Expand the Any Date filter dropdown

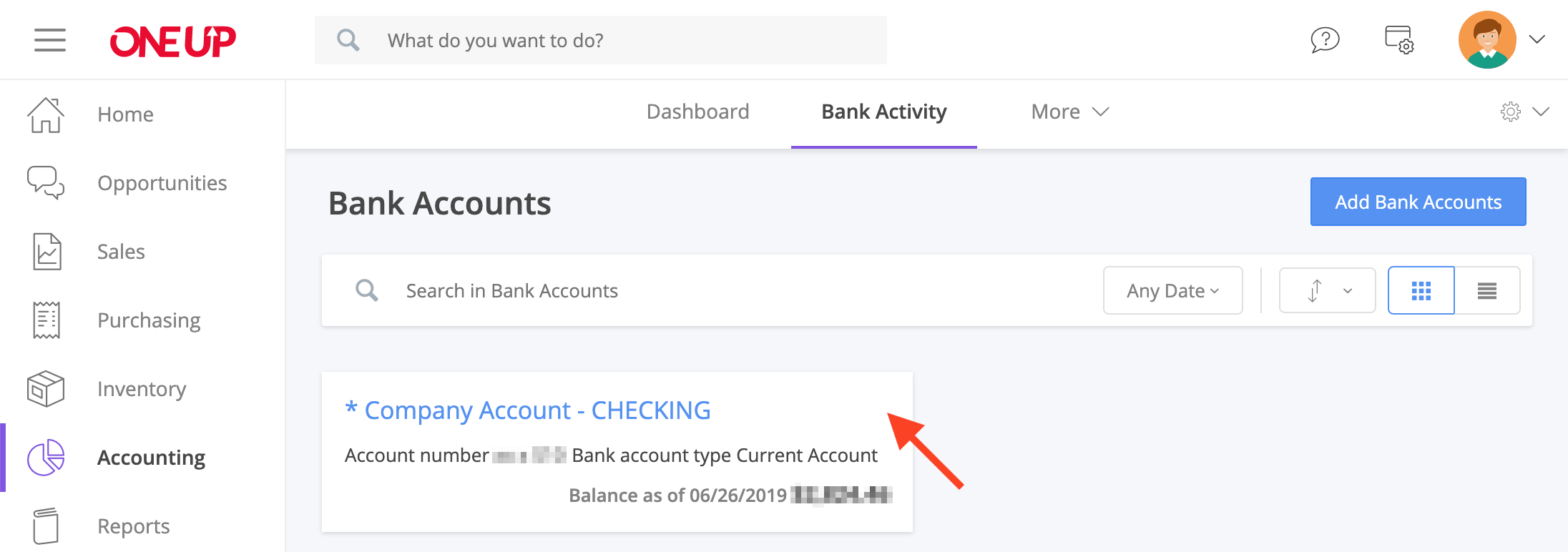1173,290
